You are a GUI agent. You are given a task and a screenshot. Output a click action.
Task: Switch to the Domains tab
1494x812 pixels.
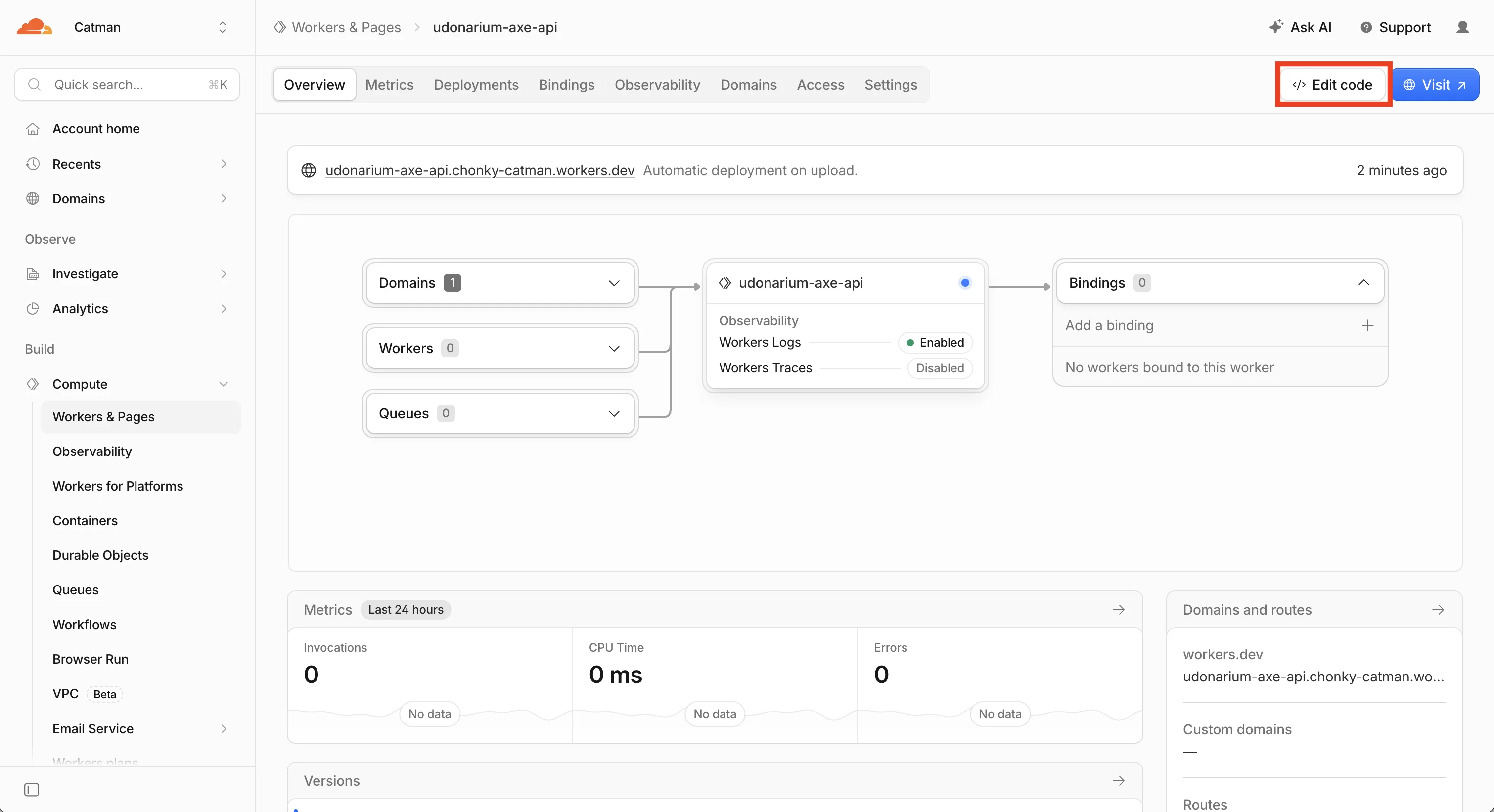tap(749, 85)
